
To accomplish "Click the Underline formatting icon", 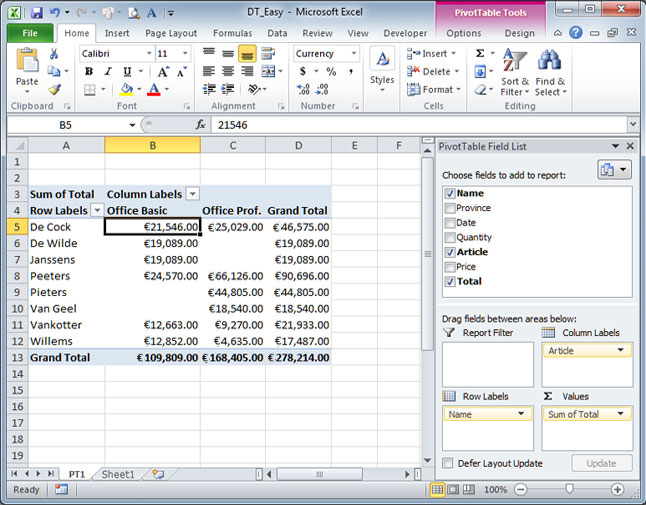I will pyautogui.click(x=126, y=72).
